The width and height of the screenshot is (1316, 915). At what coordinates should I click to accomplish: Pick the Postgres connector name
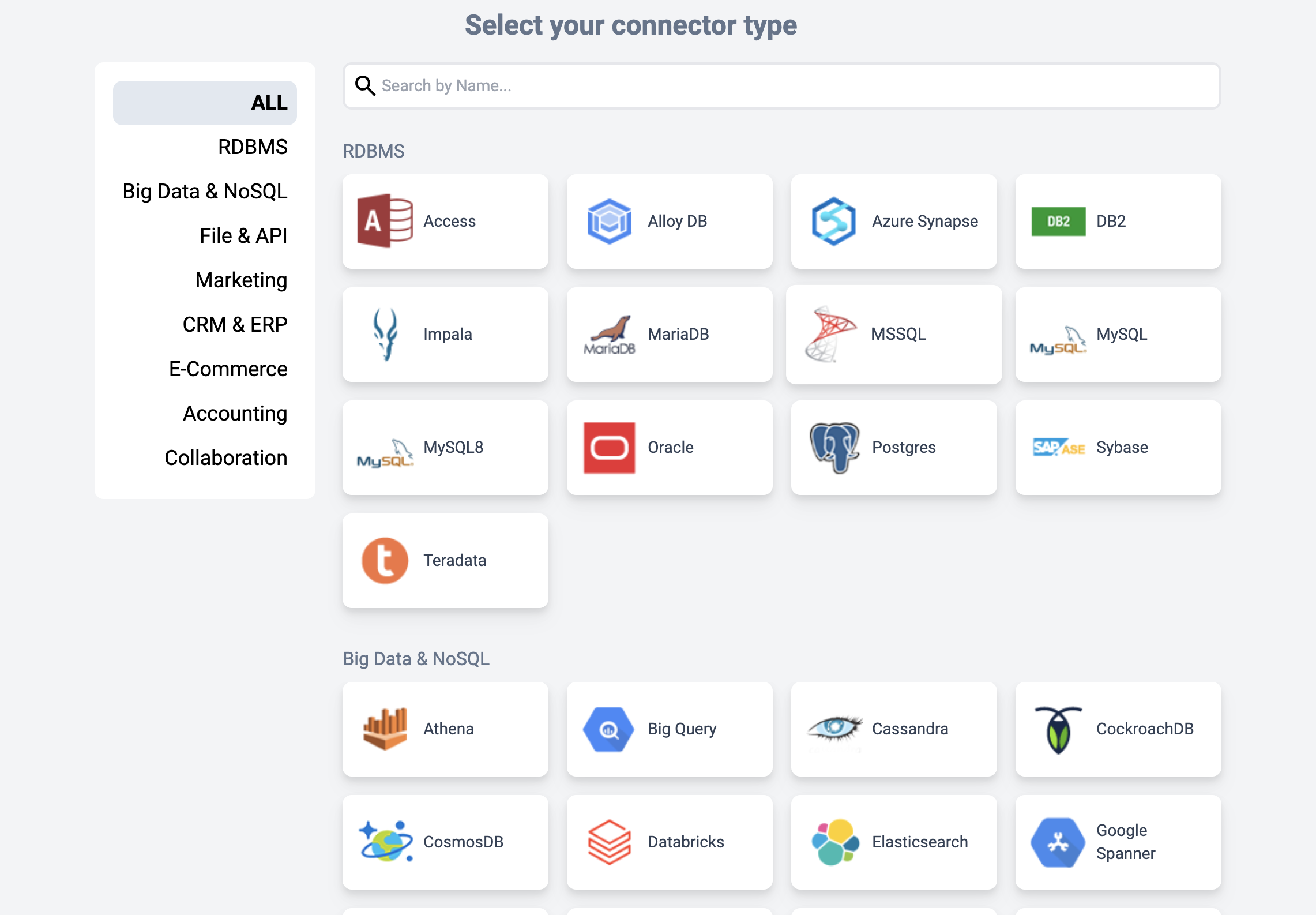point(904,448)
